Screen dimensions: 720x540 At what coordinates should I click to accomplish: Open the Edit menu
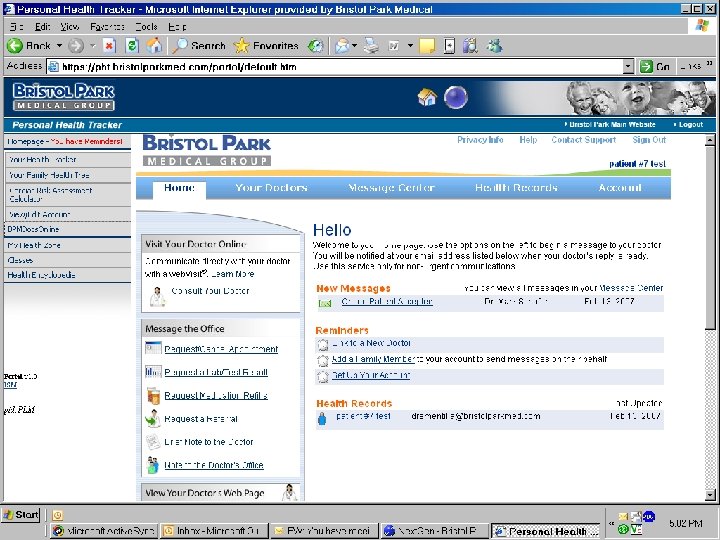pos(43,27)
